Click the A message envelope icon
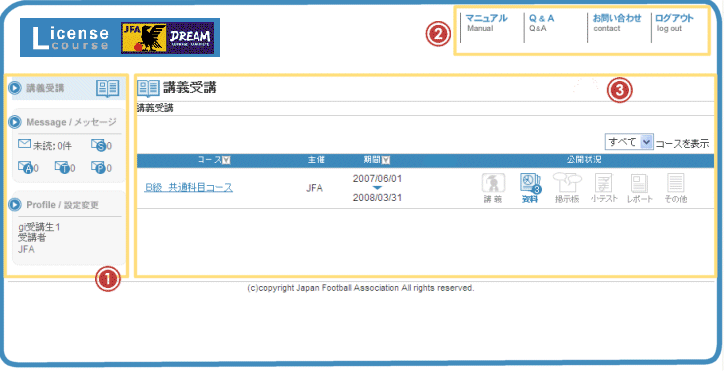 point(25,167)
